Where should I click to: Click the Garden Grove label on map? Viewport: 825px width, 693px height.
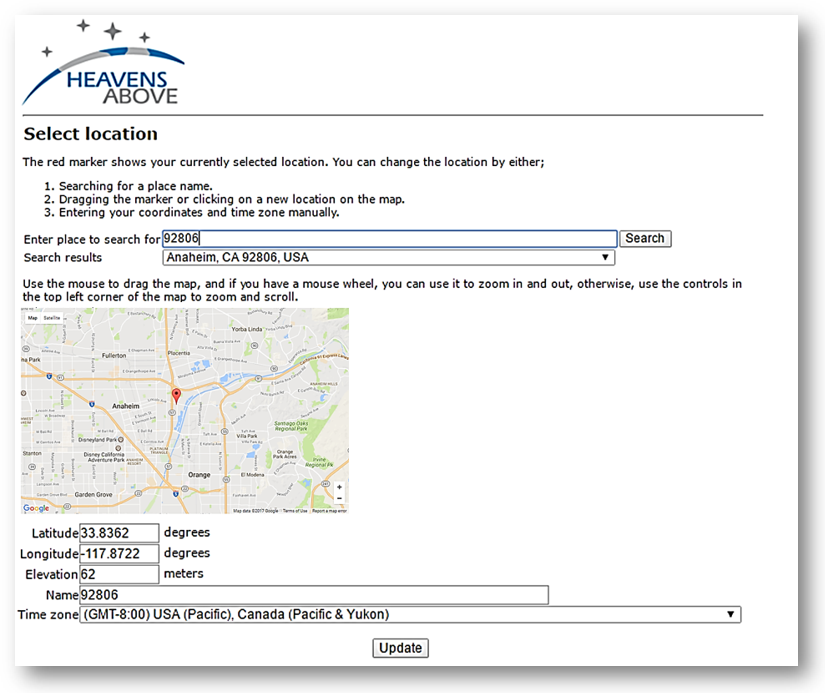(93, 494)
